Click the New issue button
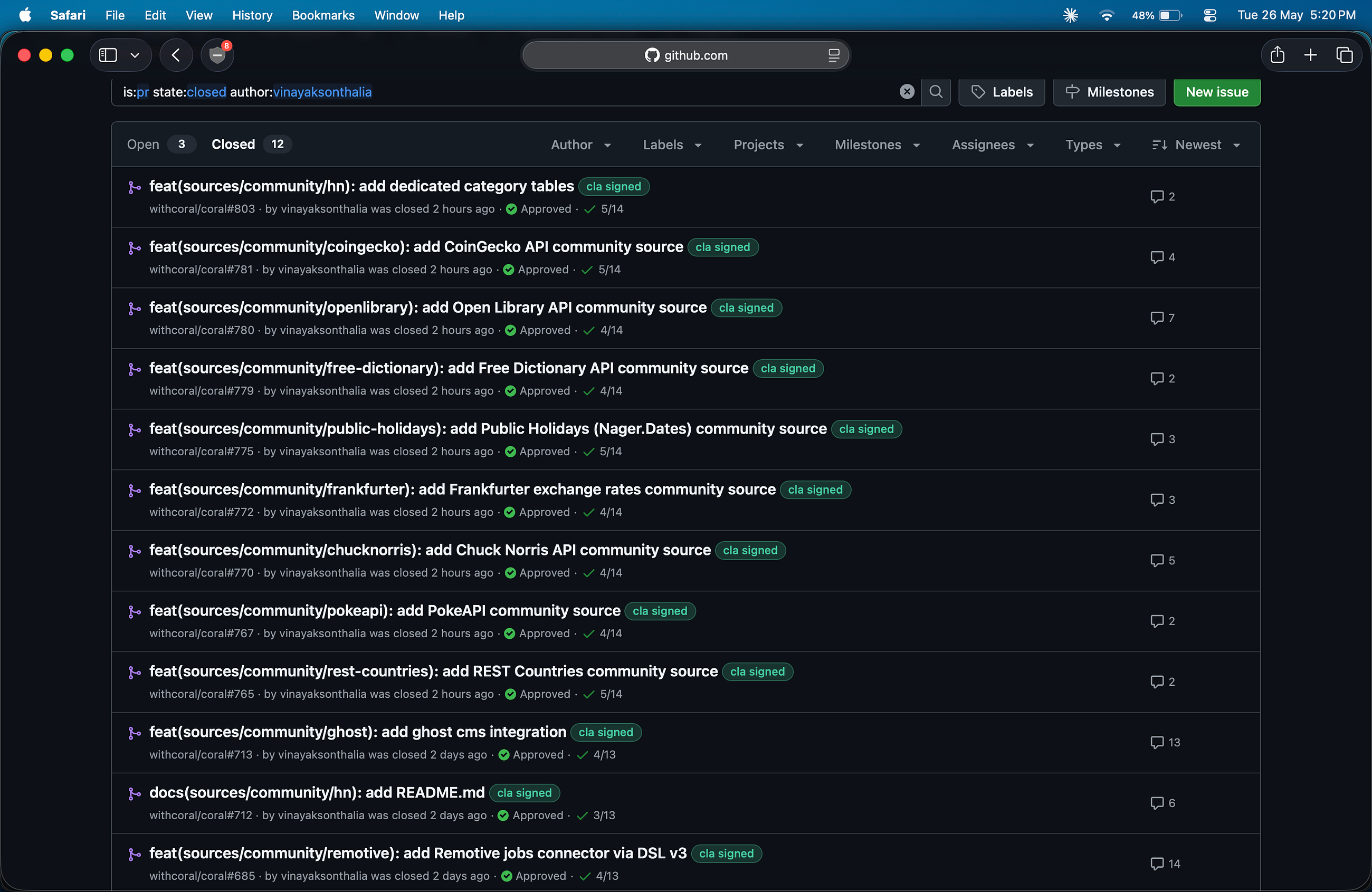The width and height of the screenshot is (1372, 892). (x=1217, y=92)
